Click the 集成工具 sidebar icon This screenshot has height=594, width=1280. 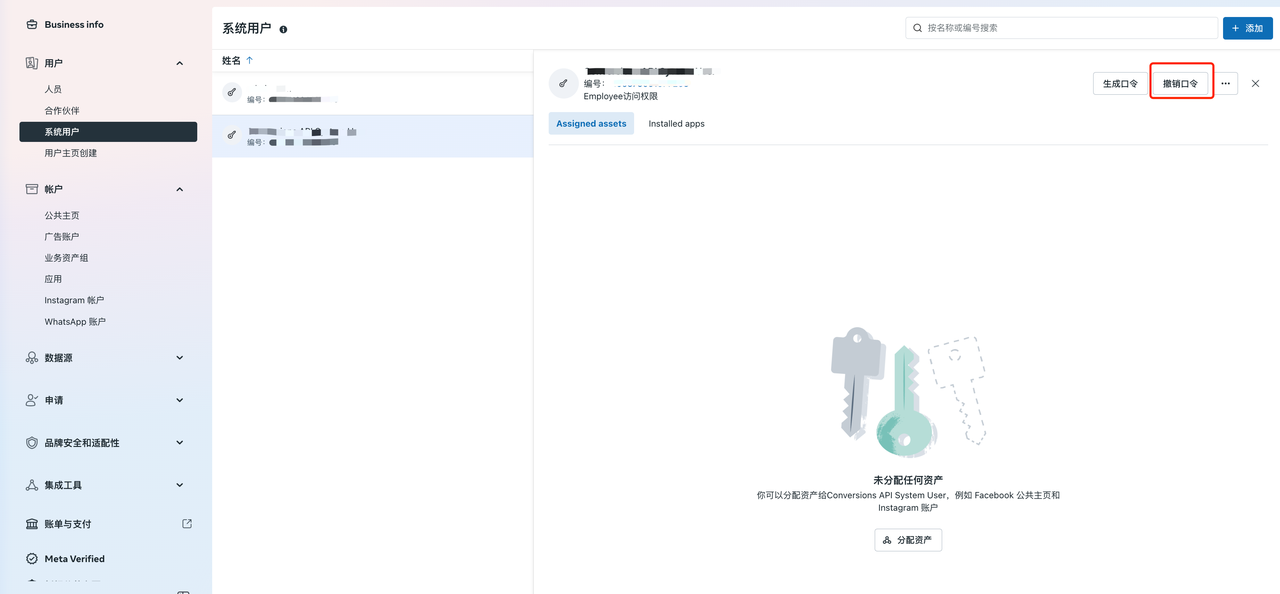(x=32, y=485)
